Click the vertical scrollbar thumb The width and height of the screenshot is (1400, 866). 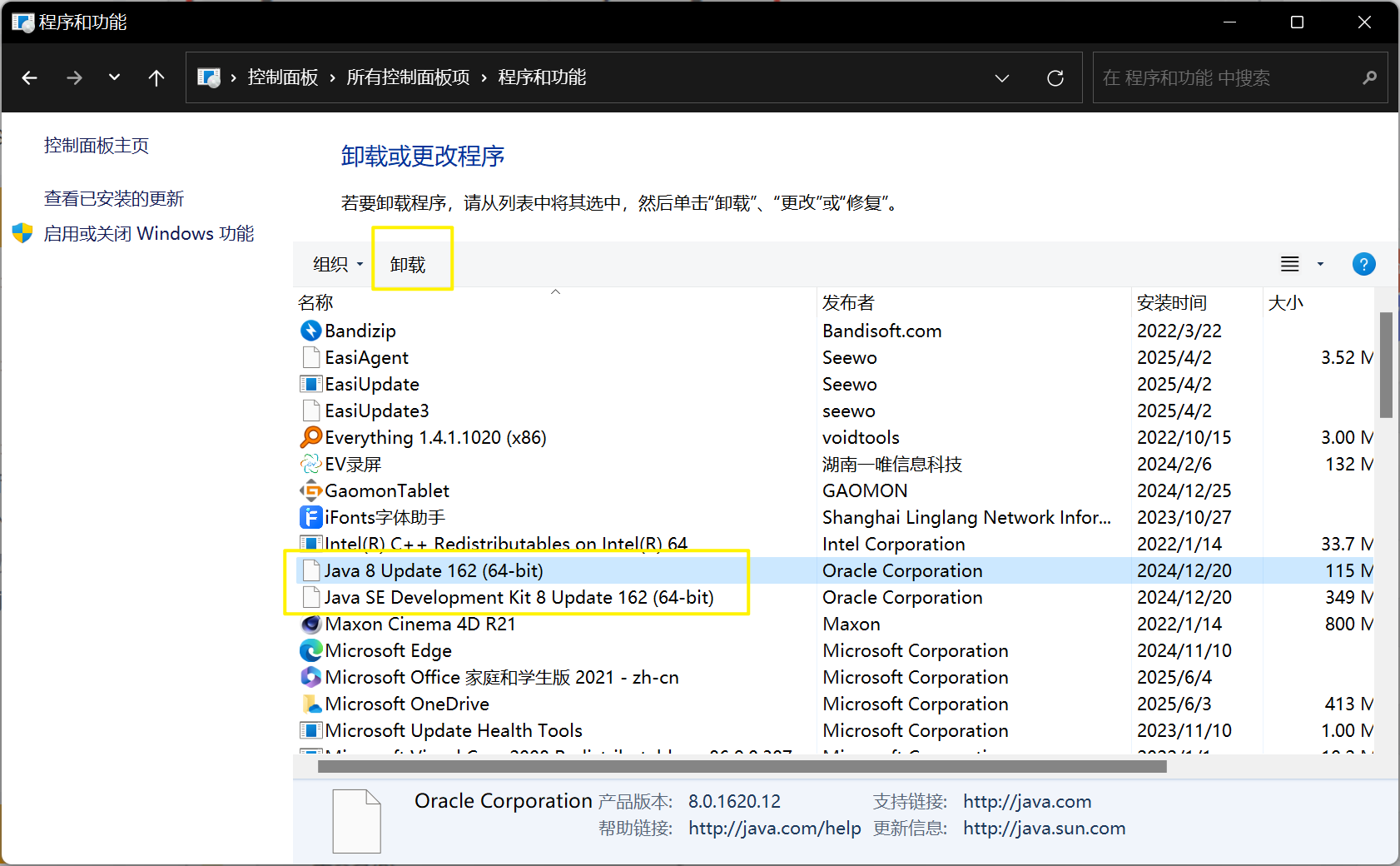tap(1386, 365)
